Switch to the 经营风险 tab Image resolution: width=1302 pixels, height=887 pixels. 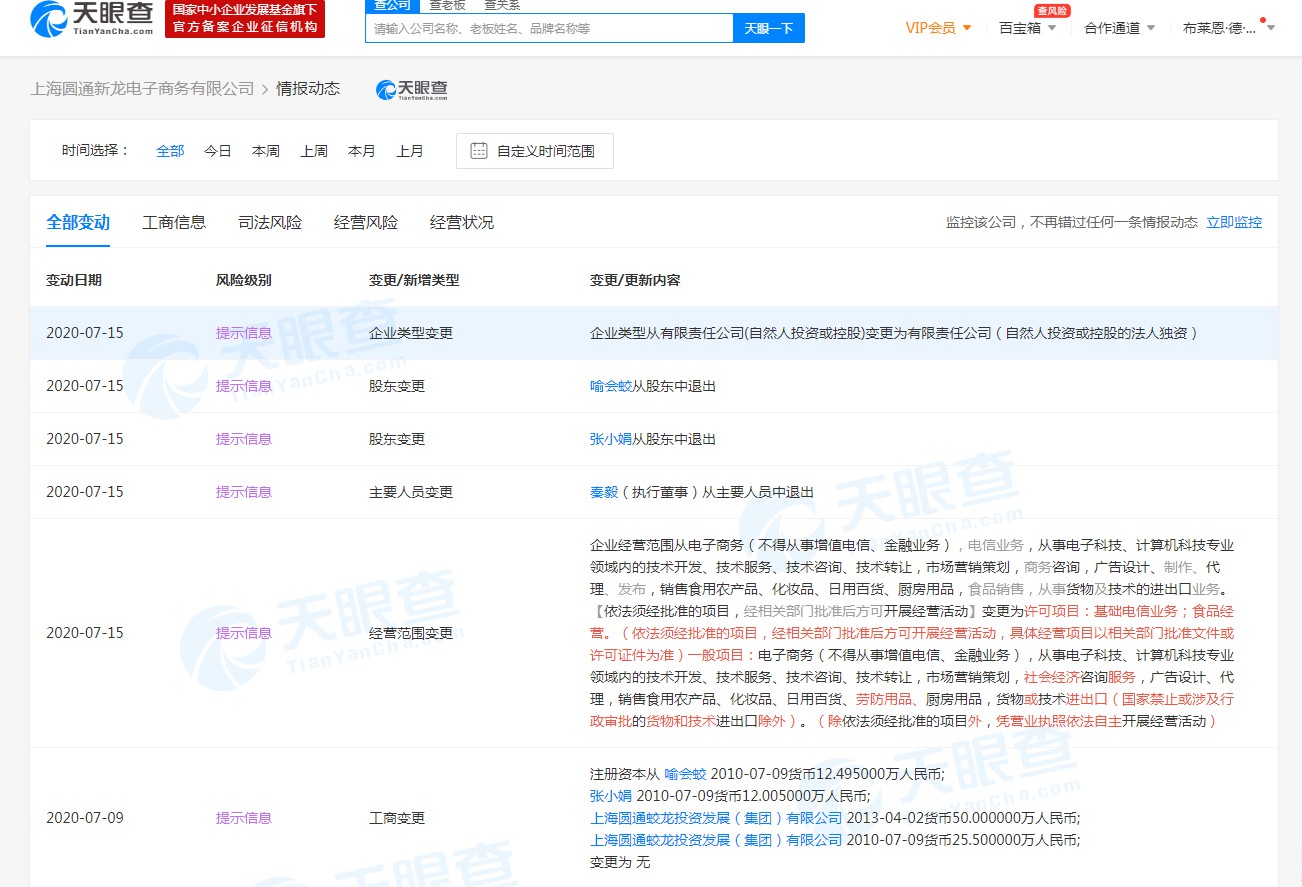click(x=366, y=222)
